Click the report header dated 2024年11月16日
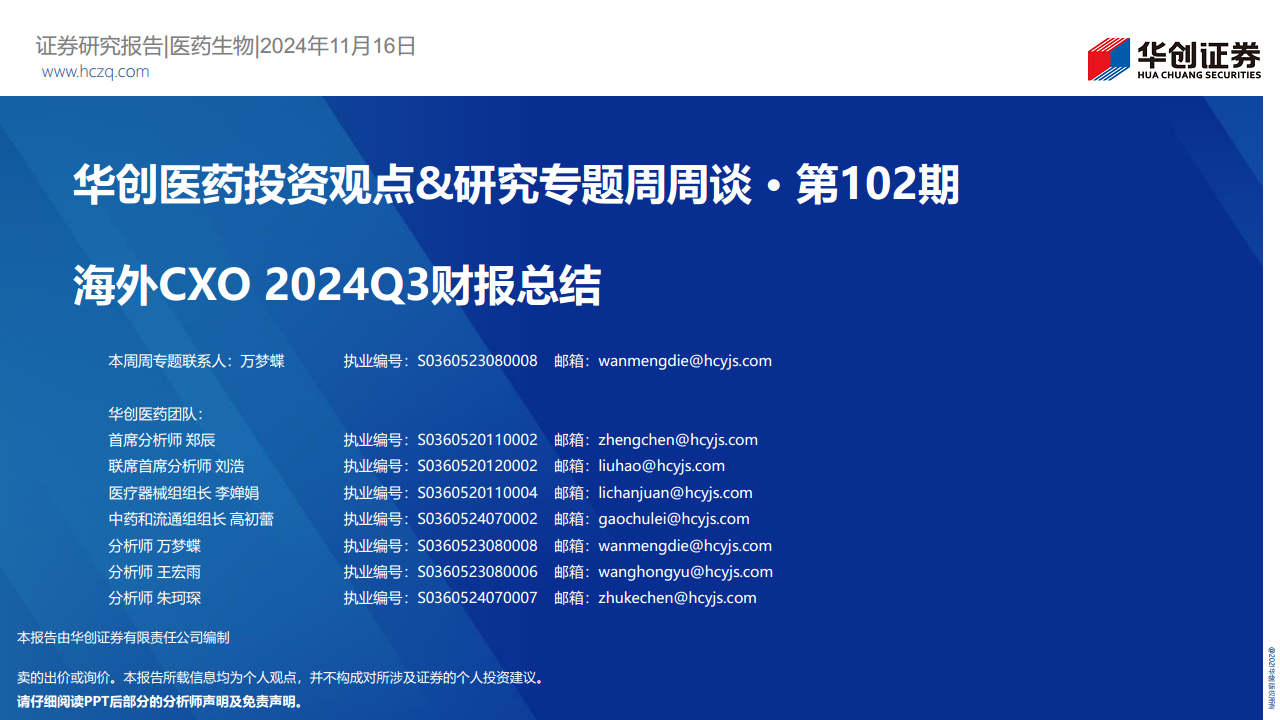The height and width of the screenshot is (720, 1280). [x=225, y=46]
